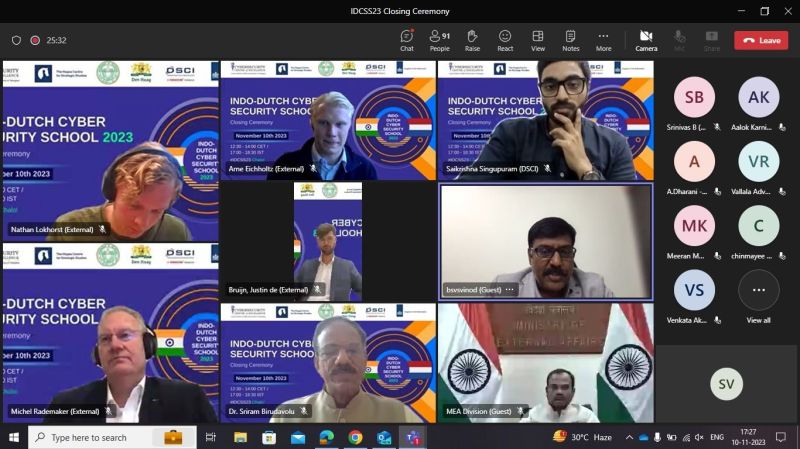
Task: Show the People list with 91 participants
Action: 439,40
